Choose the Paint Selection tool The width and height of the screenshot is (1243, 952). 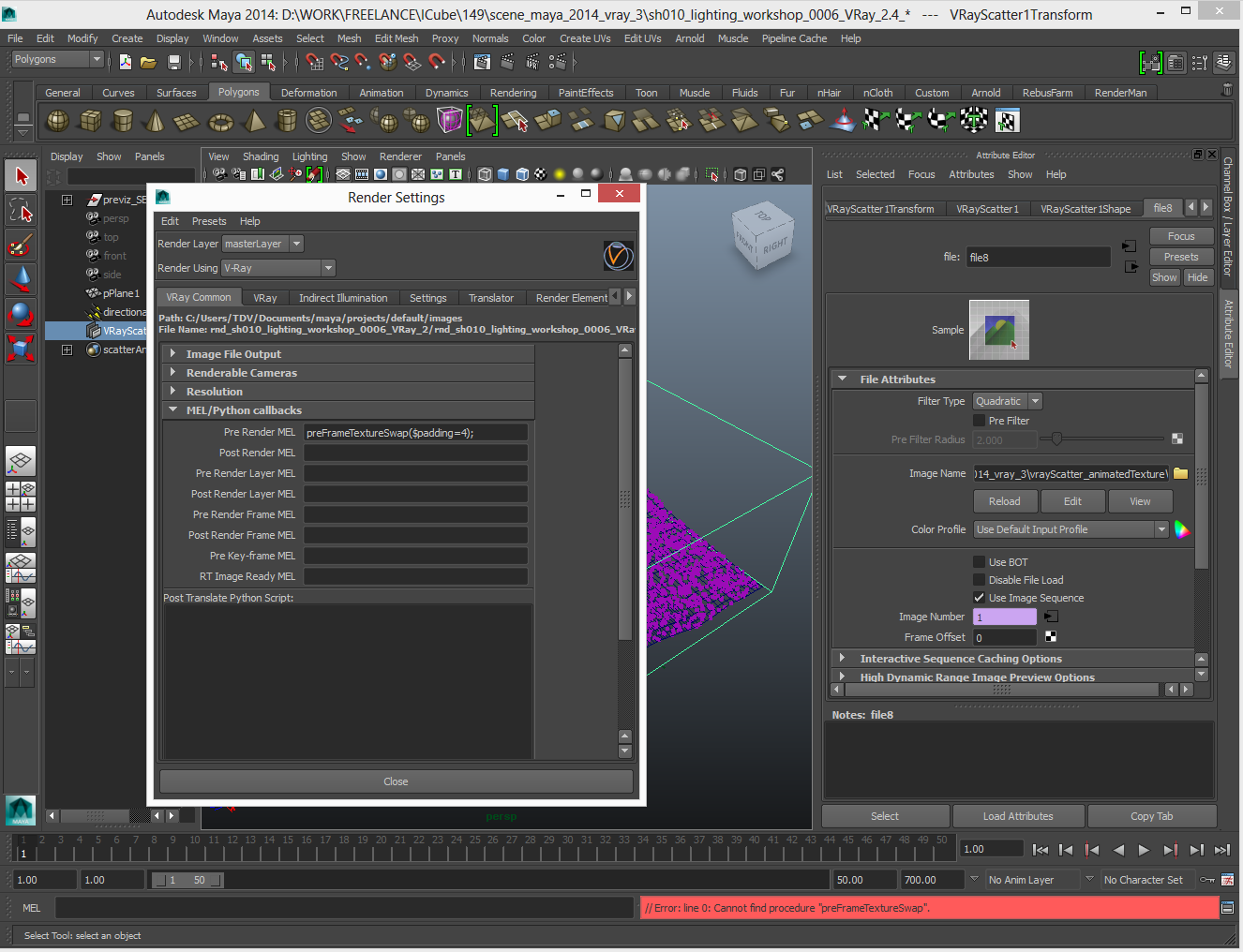[21, 245]
